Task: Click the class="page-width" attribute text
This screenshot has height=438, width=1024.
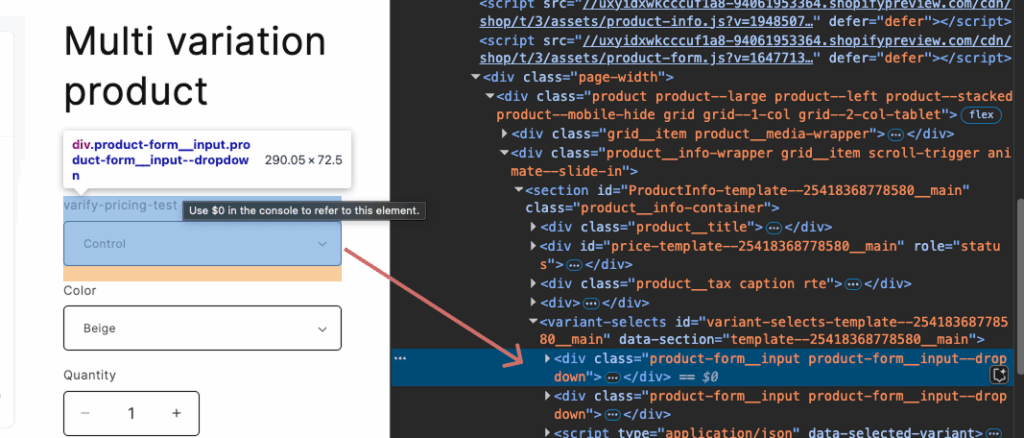Action: [594, 78]
